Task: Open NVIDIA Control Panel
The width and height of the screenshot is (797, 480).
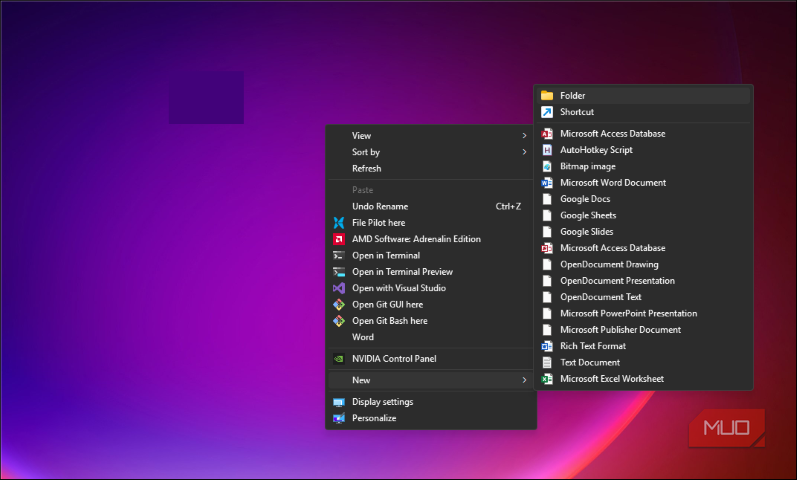Action: (431, 358)
